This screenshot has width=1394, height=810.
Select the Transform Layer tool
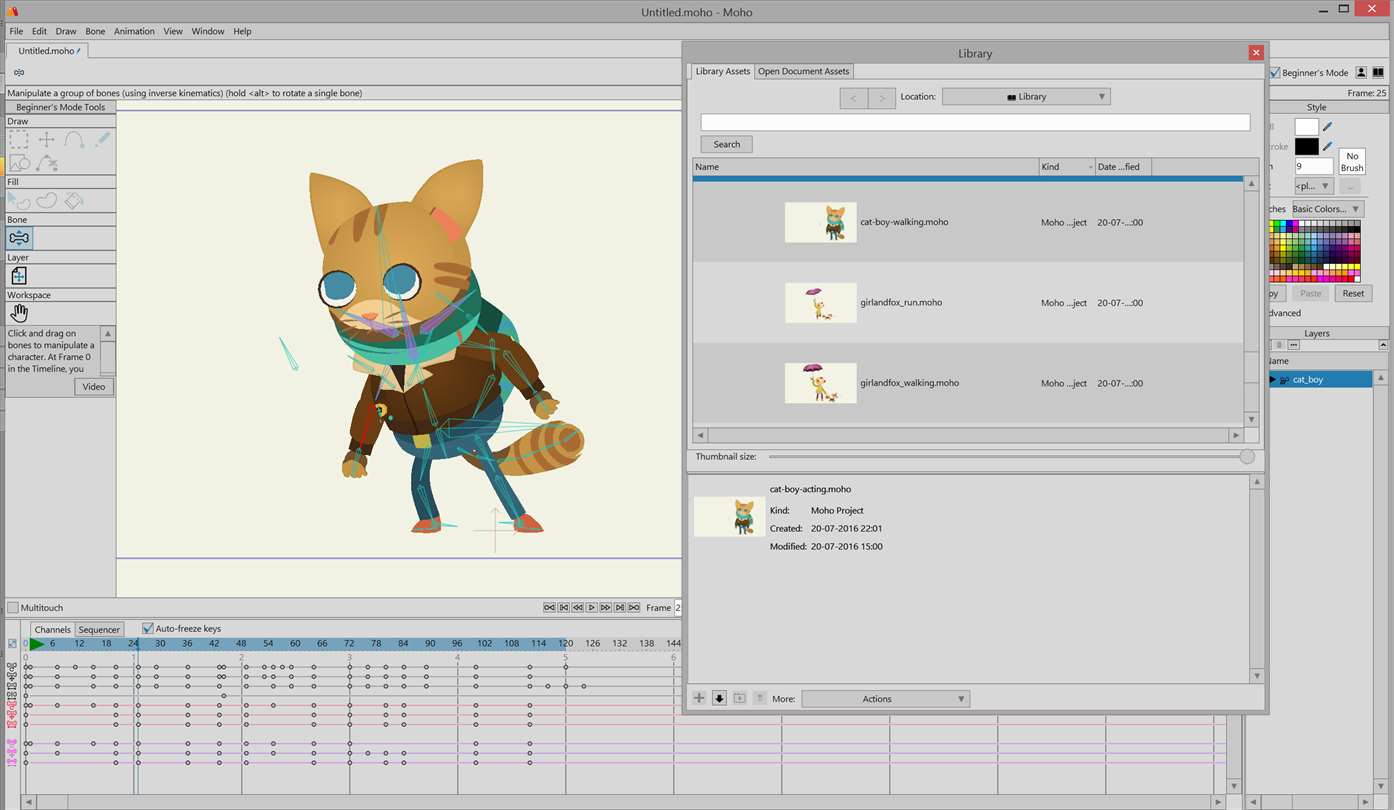click(19, 276)
